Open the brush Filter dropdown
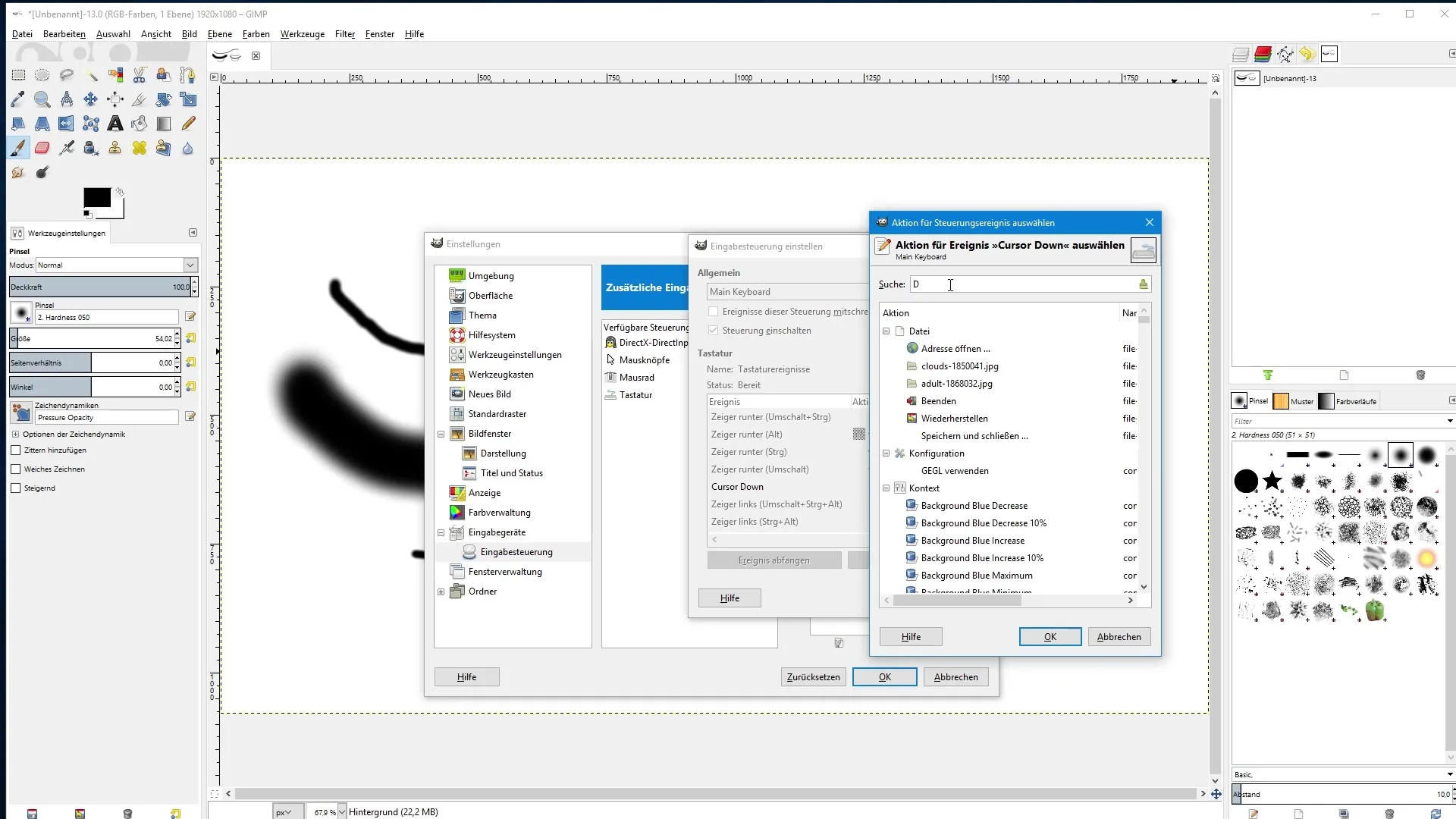 tap(1449, 422)
